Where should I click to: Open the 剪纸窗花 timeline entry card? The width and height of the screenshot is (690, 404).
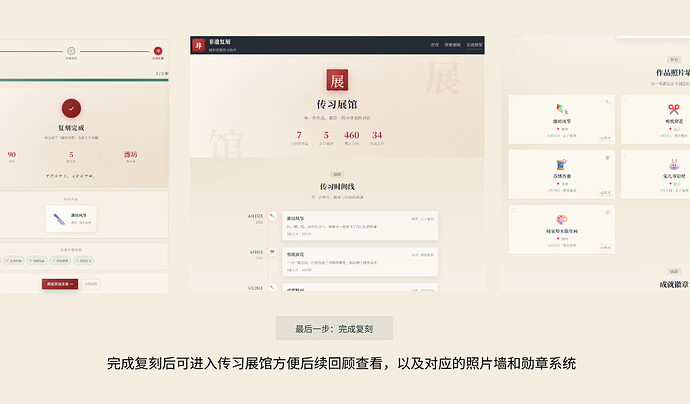coord(360,262)
